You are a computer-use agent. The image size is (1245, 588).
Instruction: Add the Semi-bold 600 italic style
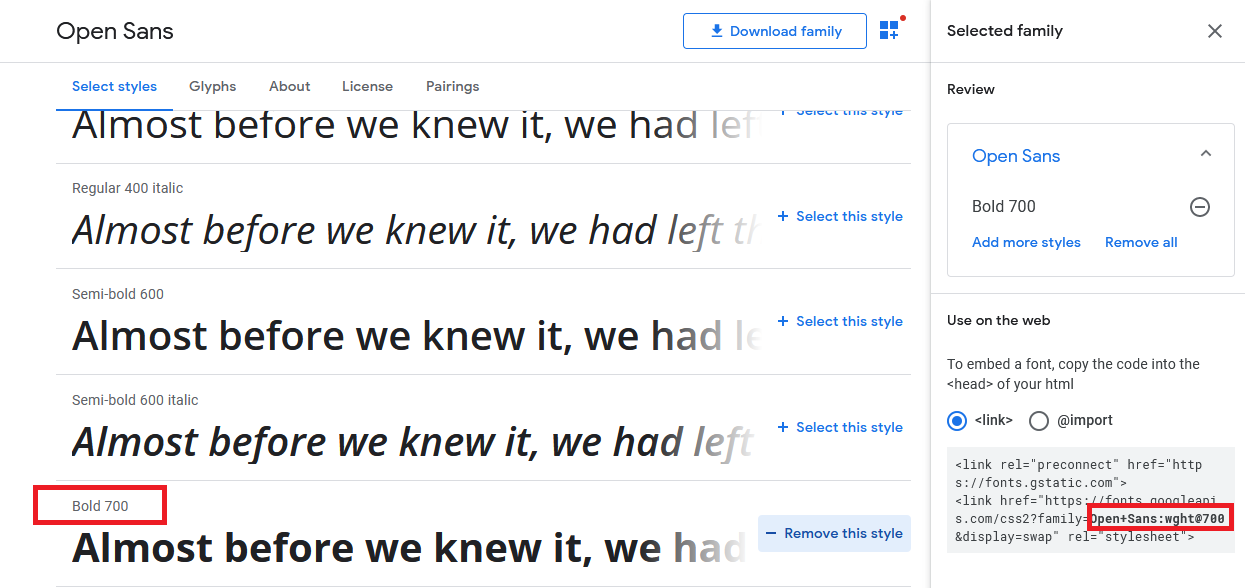840,427
